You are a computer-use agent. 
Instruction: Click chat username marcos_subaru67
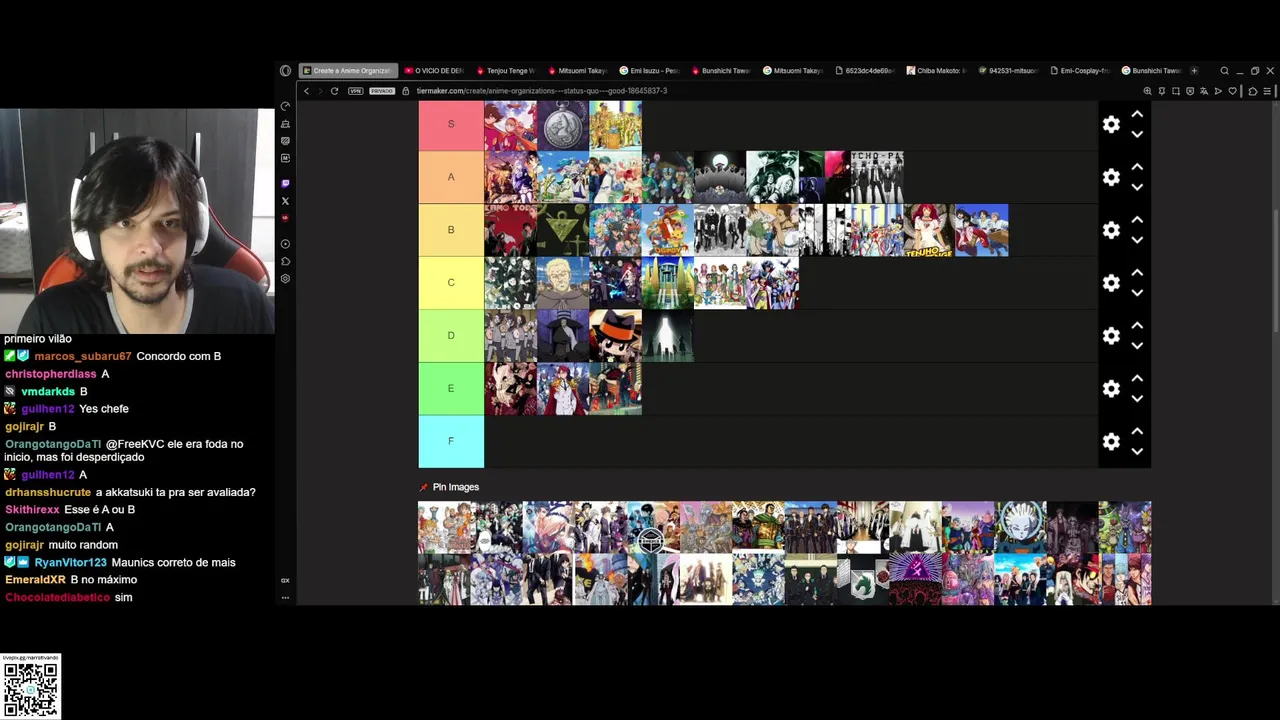83,356
